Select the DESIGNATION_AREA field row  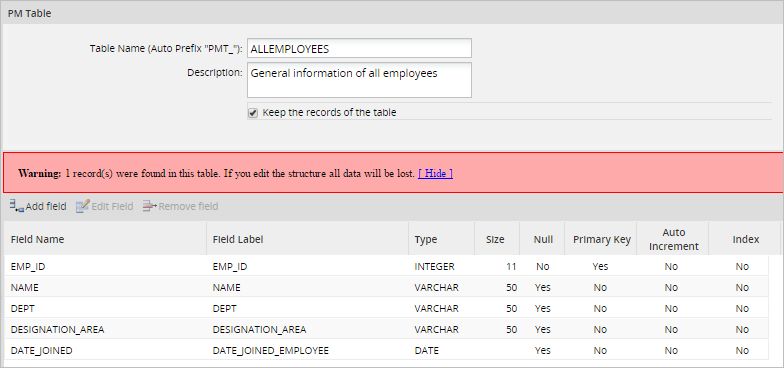click(386, 330)
